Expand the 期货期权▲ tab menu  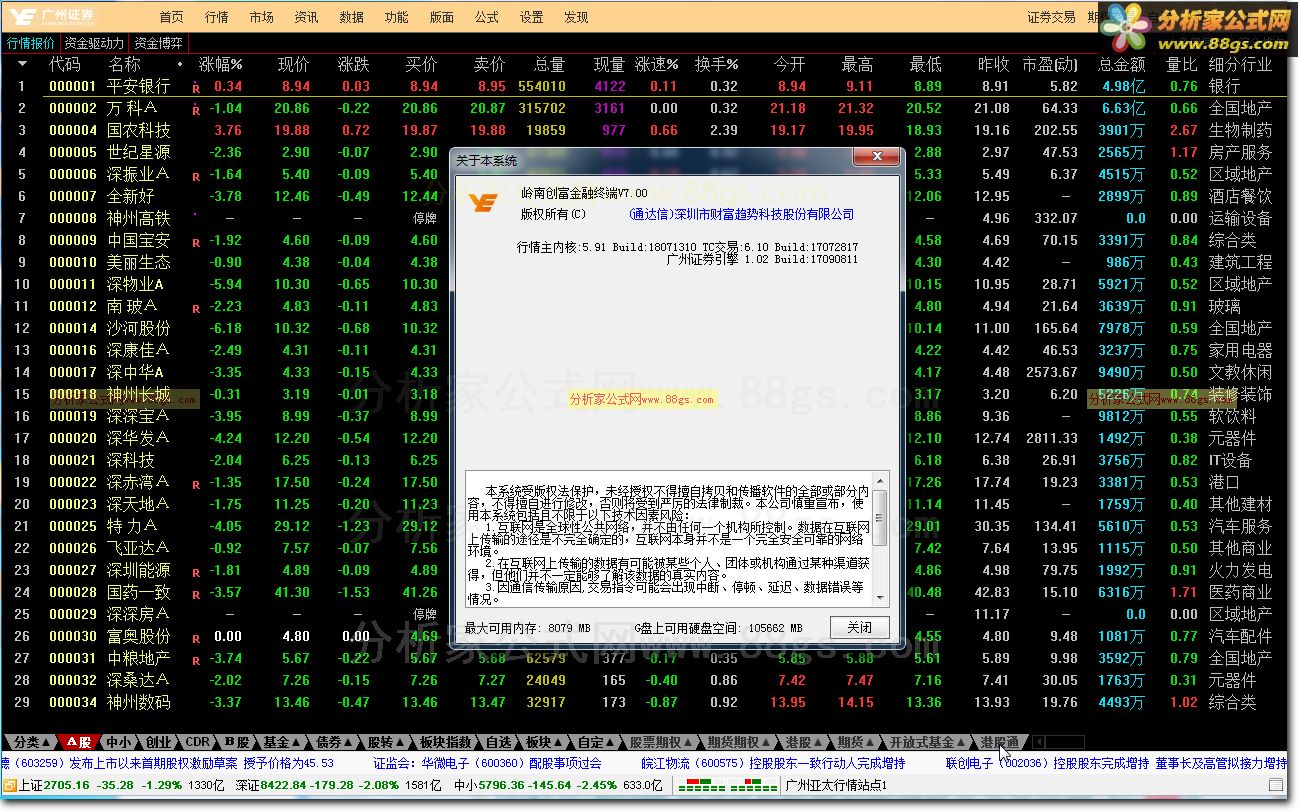tap(739, 742)
